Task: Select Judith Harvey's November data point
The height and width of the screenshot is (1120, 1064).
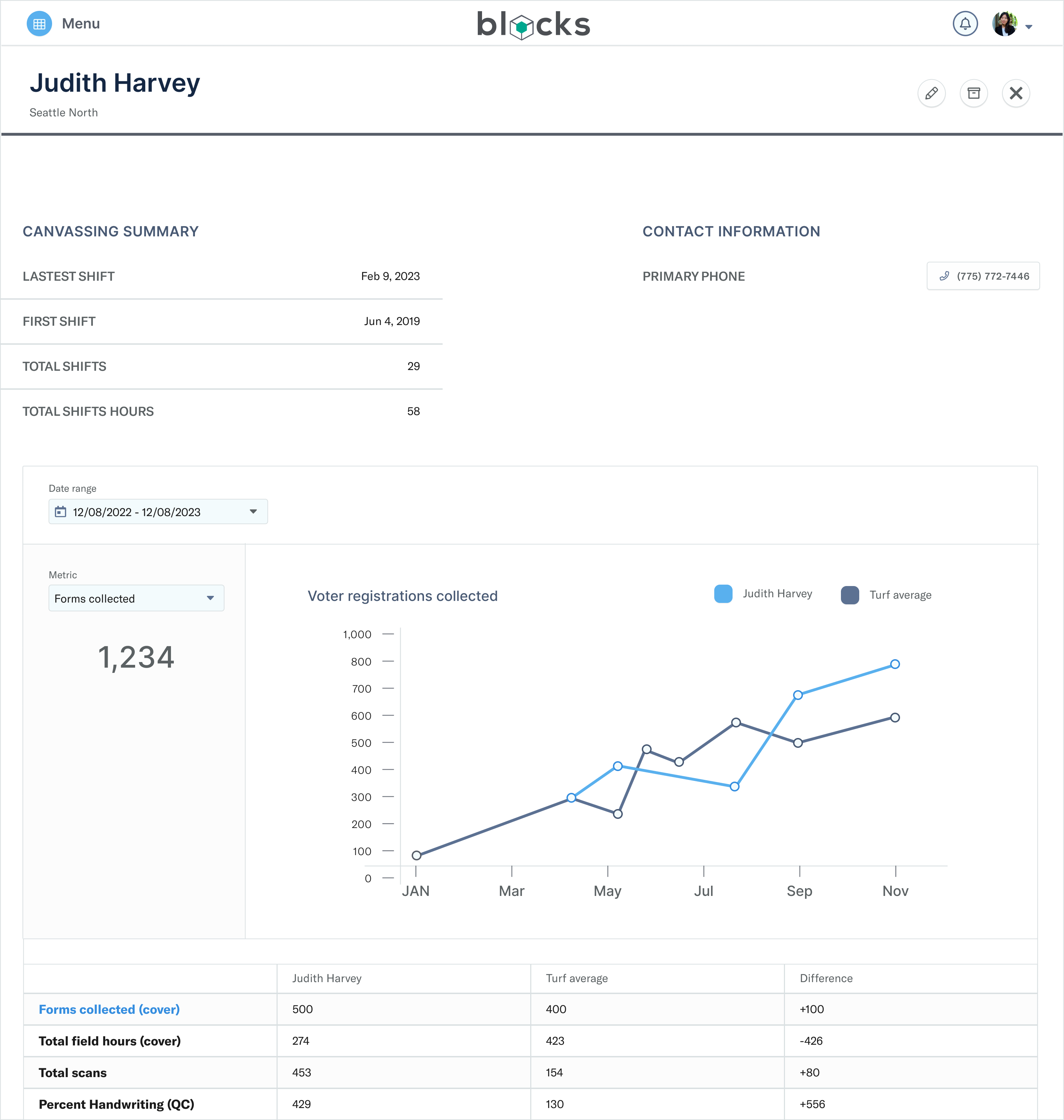Action: click(x=895, y=664)
